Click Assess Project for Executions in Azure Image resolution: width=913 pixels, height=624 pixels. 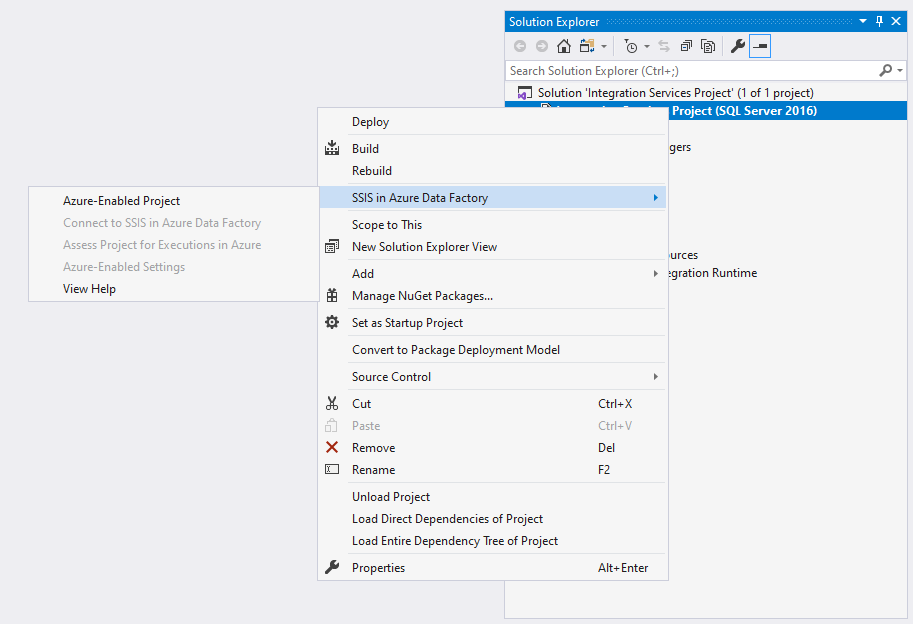tap(174, 245)
